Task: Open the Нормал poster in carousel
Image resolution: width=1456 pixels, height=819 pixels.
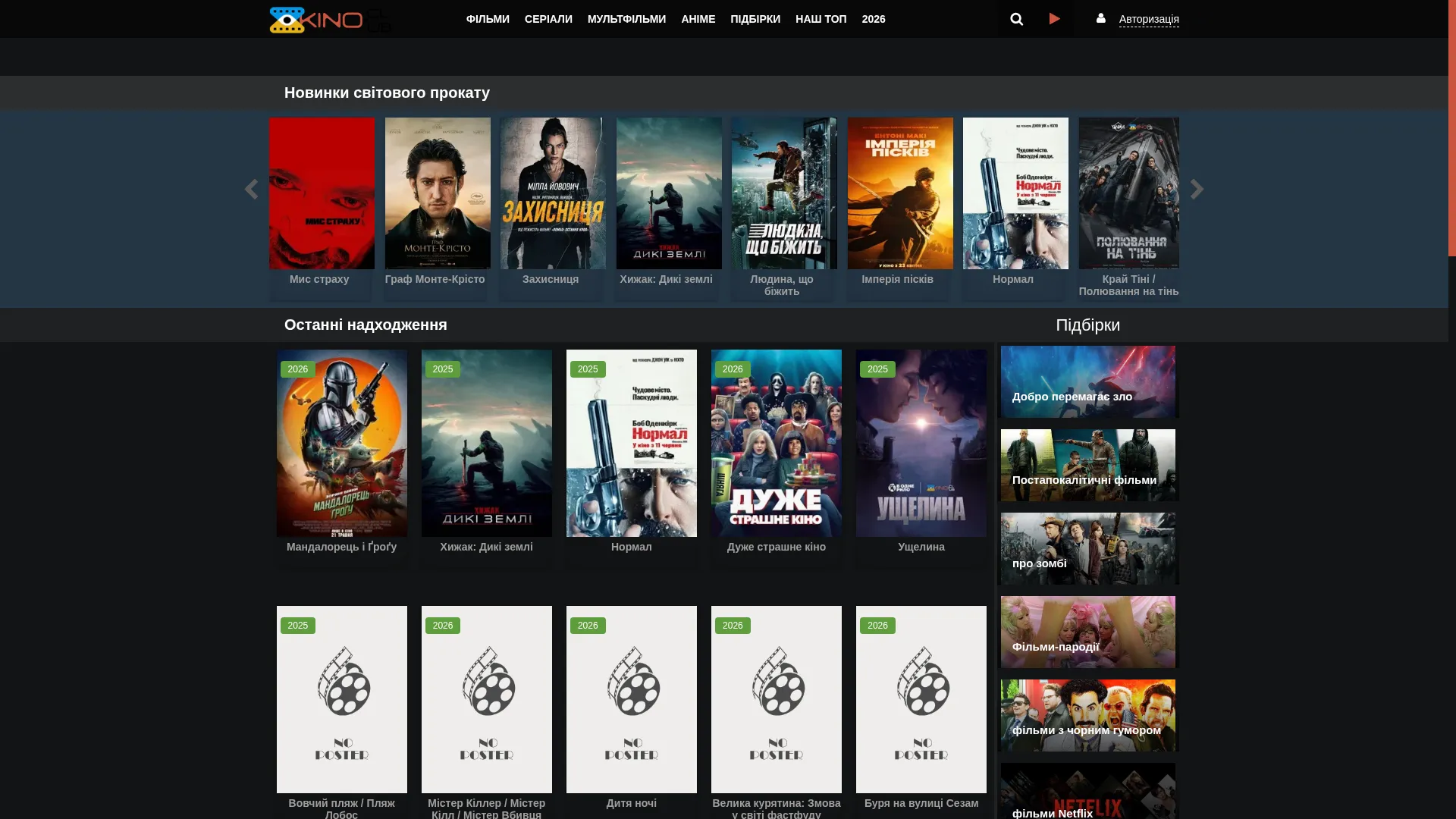Action: 1015,193
